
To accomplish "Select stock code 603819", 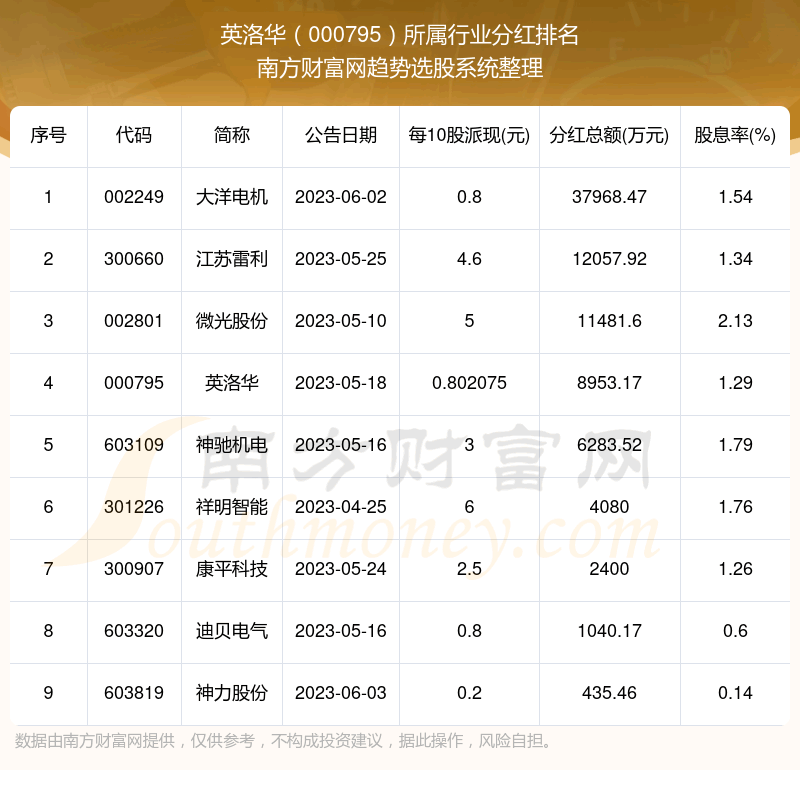I will pos(134,693).
